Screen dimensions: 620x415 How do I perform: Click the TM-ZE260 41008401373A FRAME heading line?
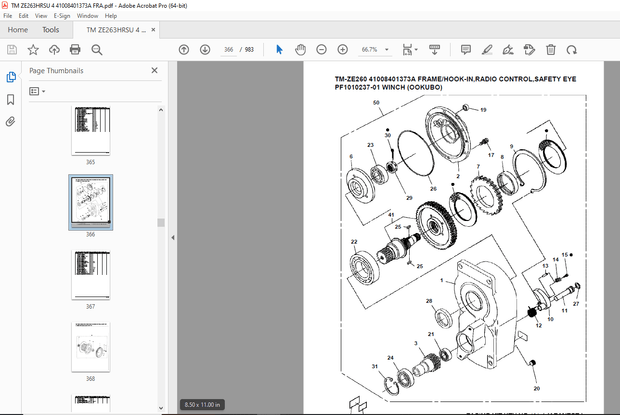click(x=456, y=79)
